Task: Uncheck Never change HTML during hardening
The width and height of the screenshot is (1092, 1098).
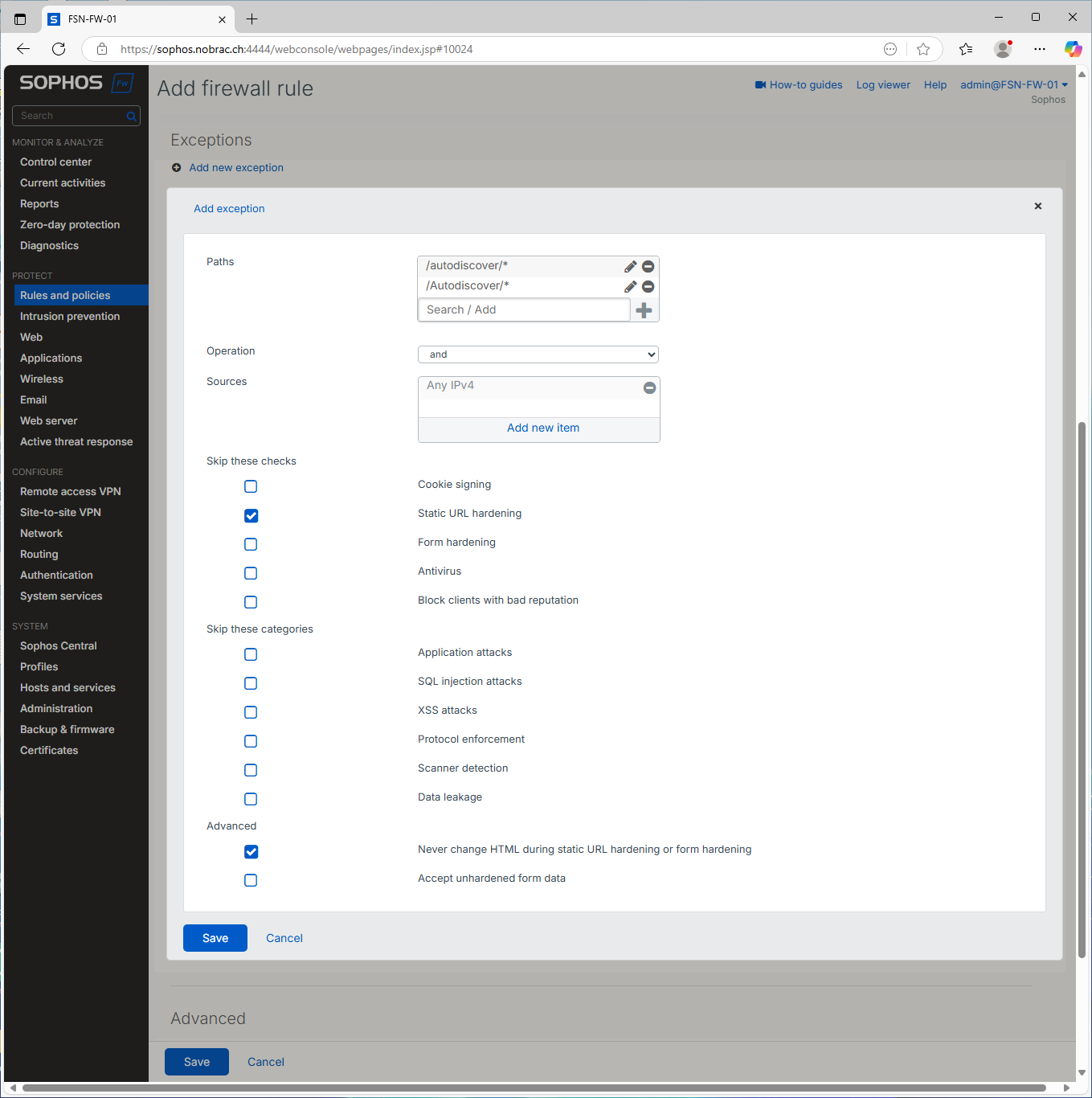Action: coord(251,851)
